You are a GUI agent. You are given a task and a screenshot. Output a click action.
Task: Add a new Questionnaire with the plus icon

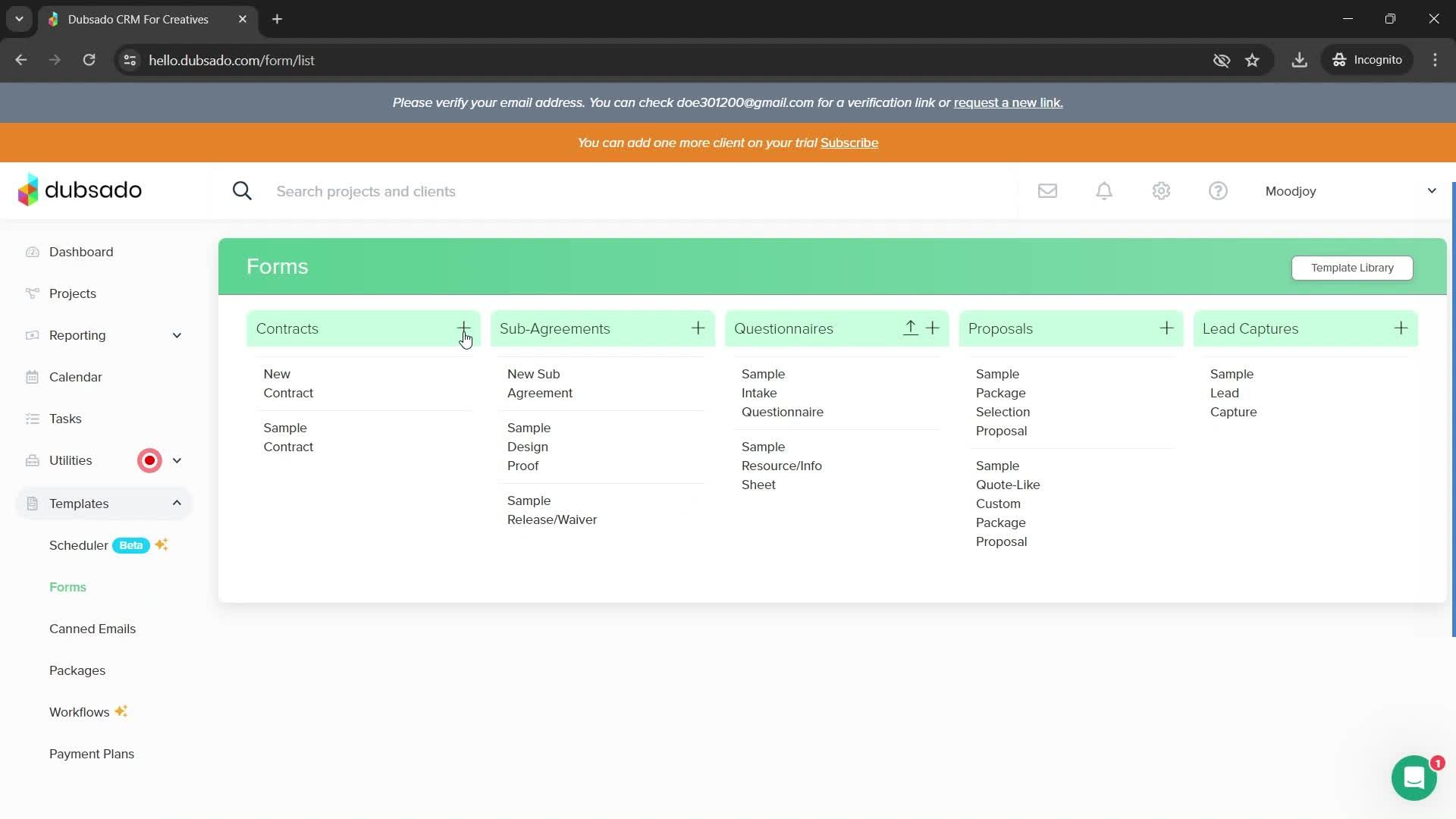pyautogui.click(x=933, y=328)
